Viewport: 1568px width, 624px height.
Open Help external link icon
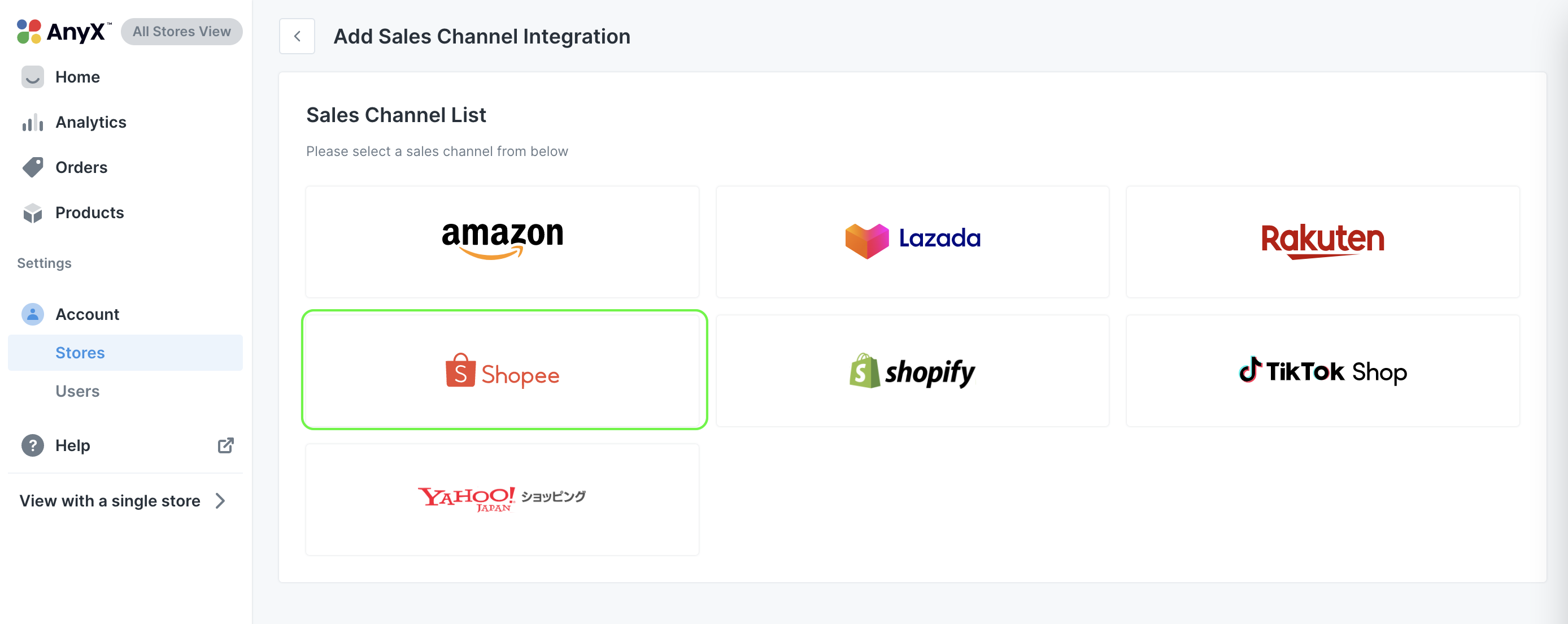pyautogui.click(x=226, y=445)
